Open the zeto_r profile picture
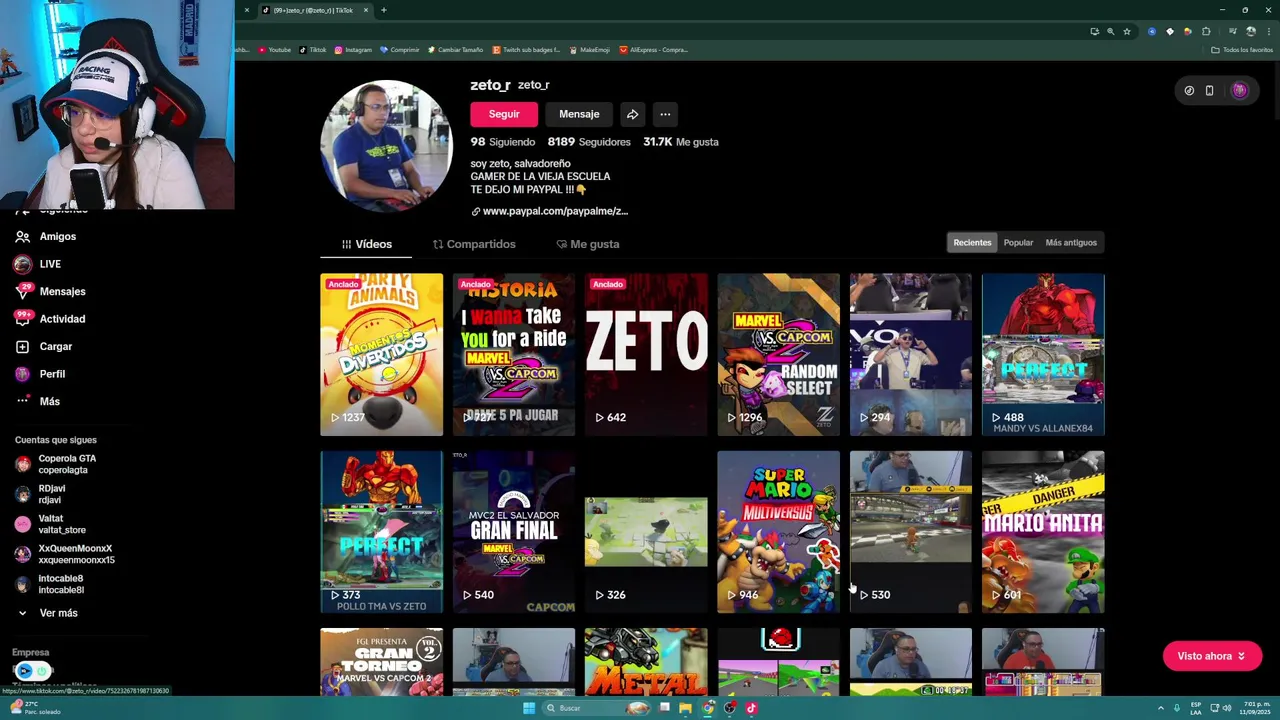 coord(386,146)
